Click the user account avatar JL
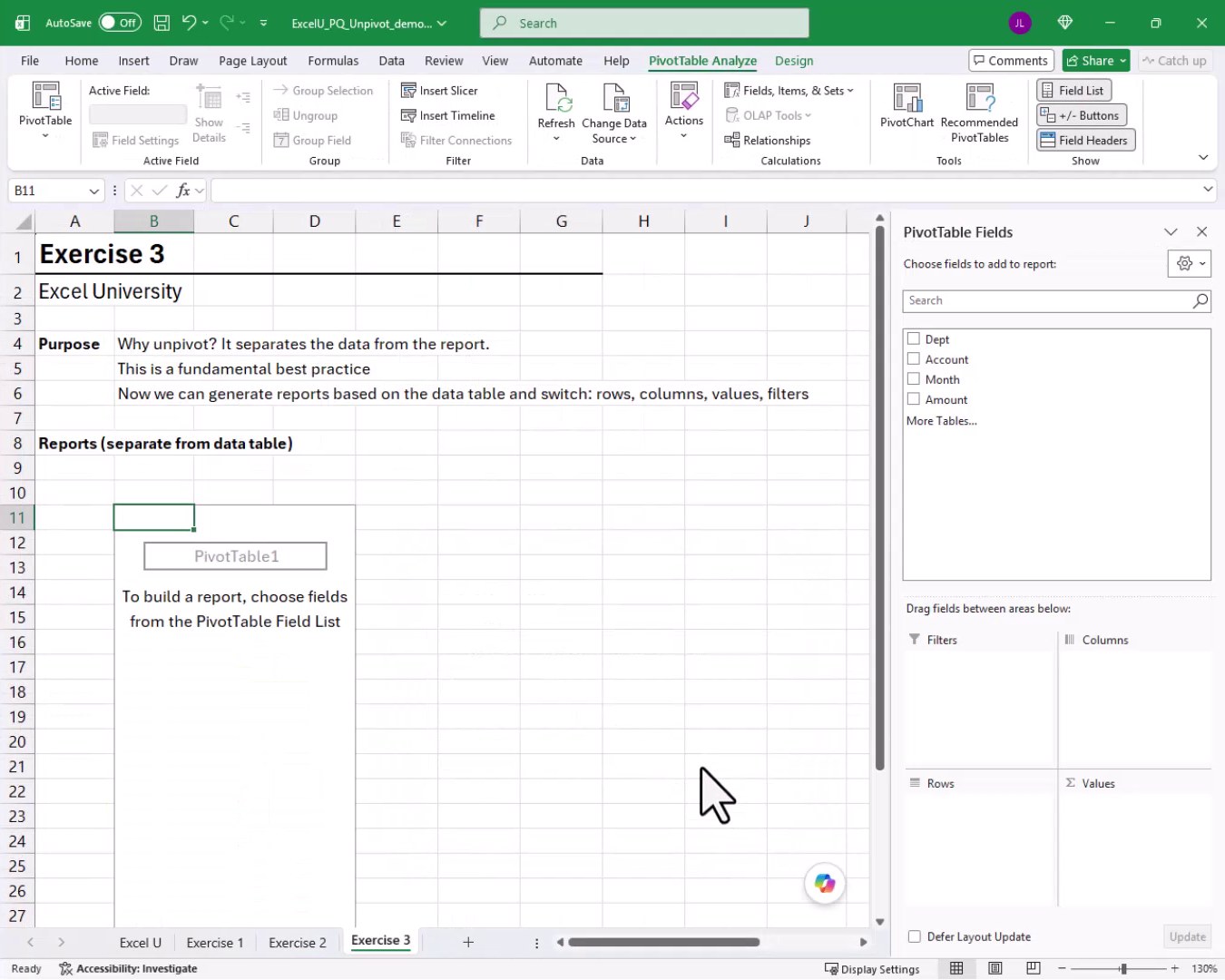 (1020, 23)
